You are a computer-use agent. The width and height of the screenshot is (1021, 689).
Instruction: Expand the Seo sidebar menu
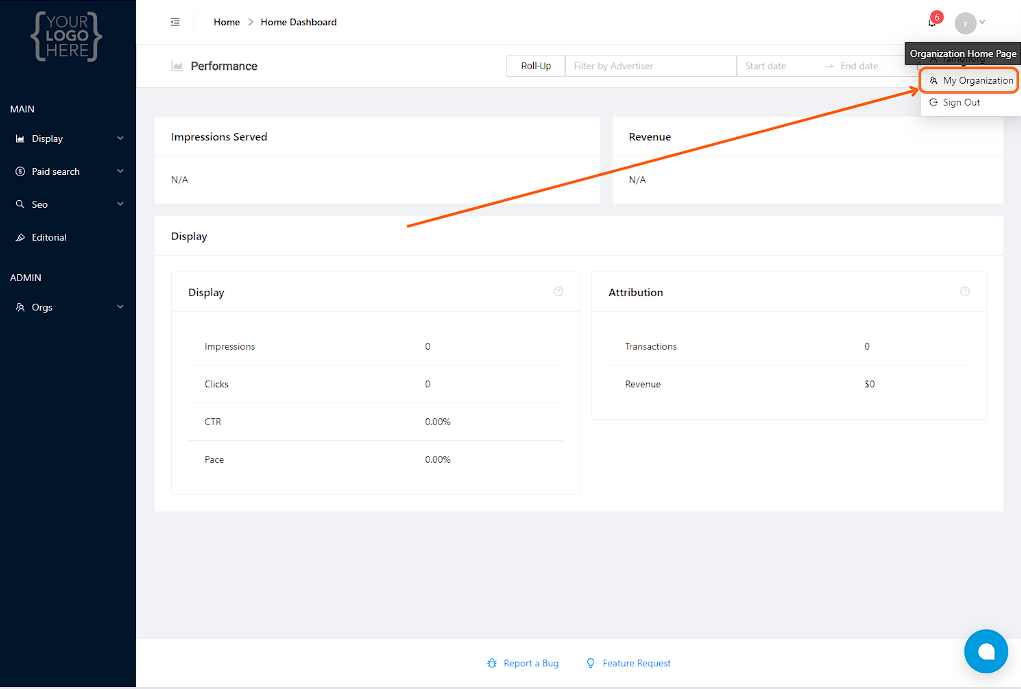tap(68, 204)
